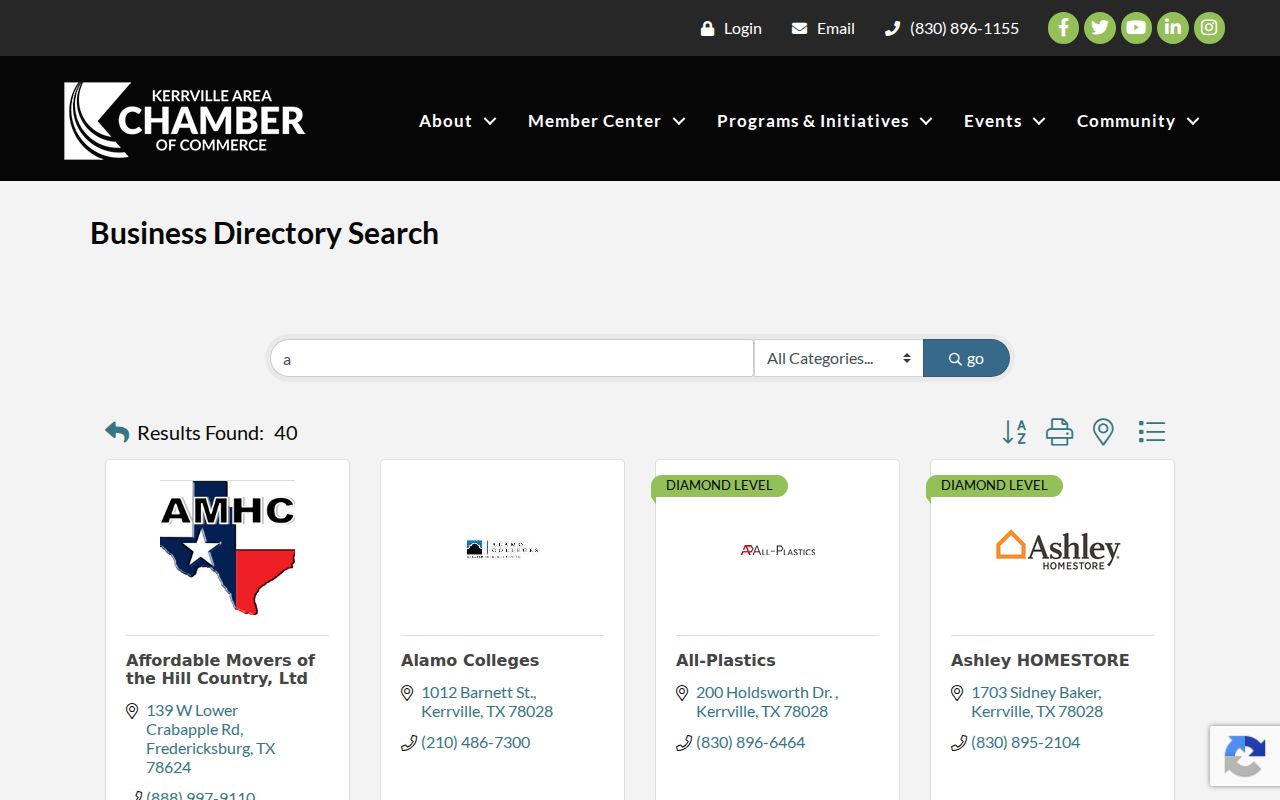Click the (830) 896-6464 phone number
Image resolution: width=1280 pixels, height=800 pixels.
click(751, 742)
